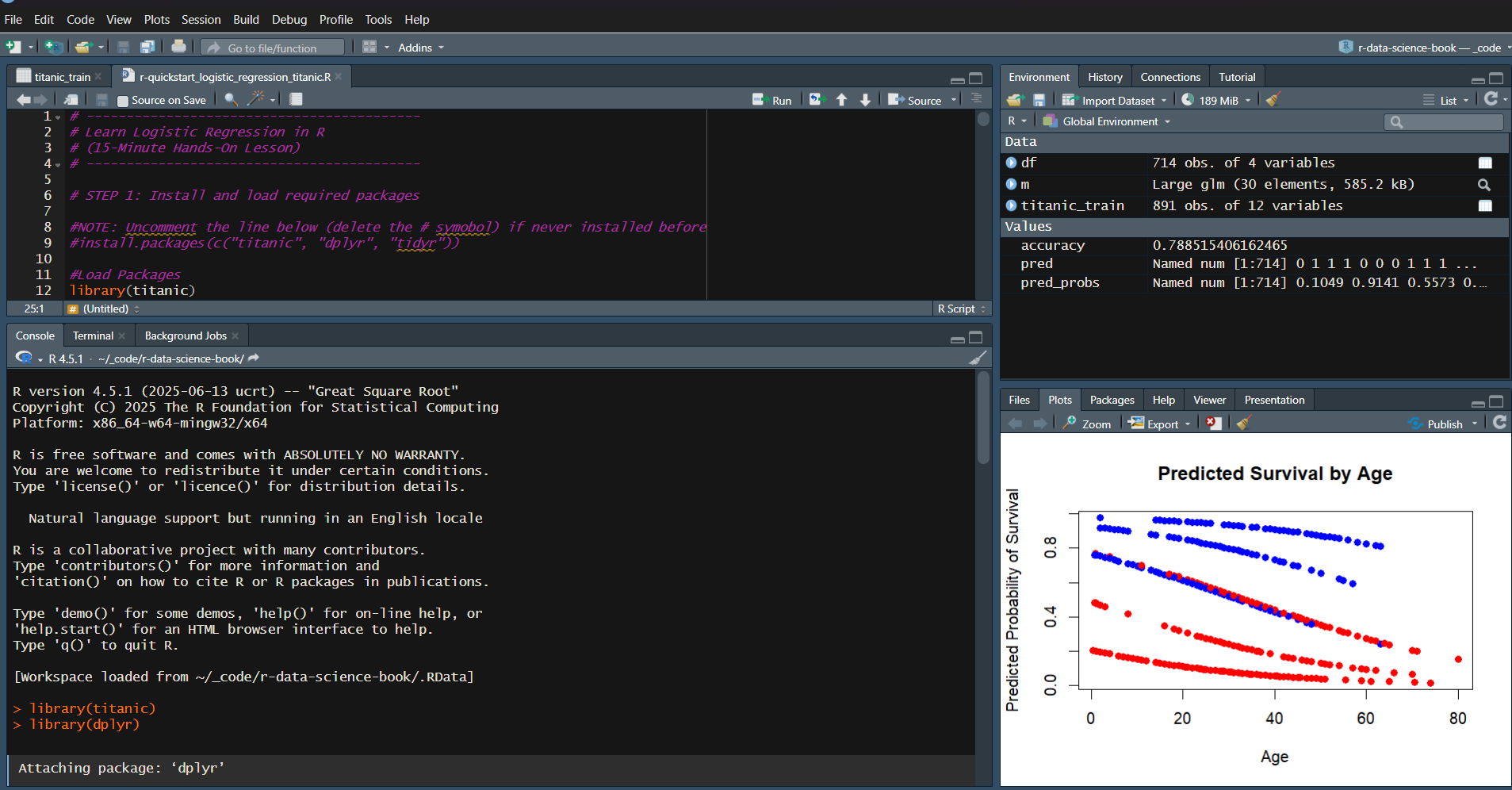The height and width of the screenshot is (790, 1512).
Task: Click the create new project icon
Action: pyautogui.click(x=53, y=47)
